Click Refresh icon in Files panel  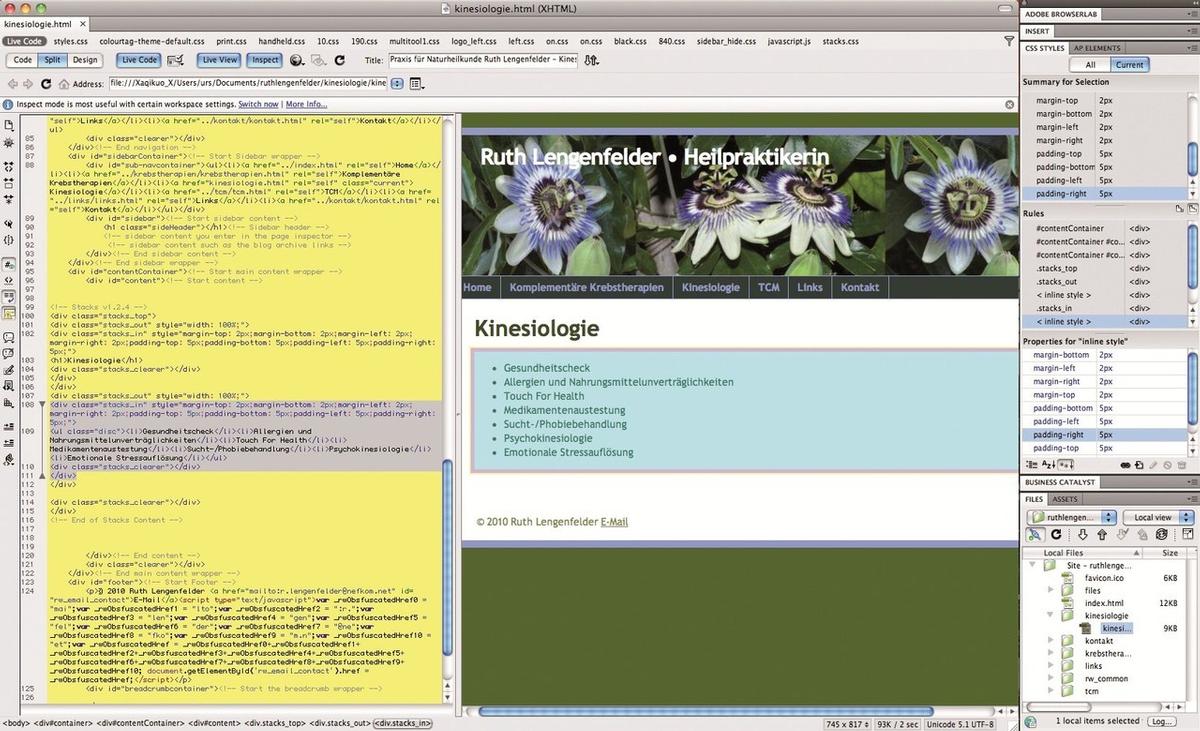pos(1056,535)
